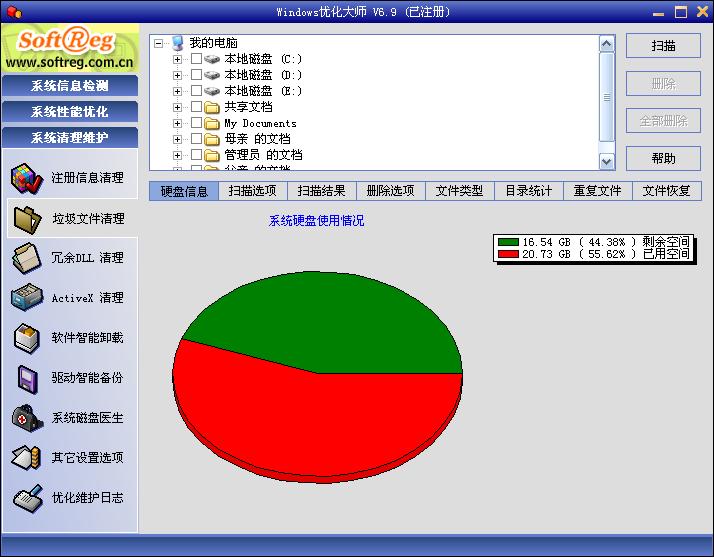Switch to the 扫描选项 tab
Screen dimensions: 714x557
tap(253, 191)
